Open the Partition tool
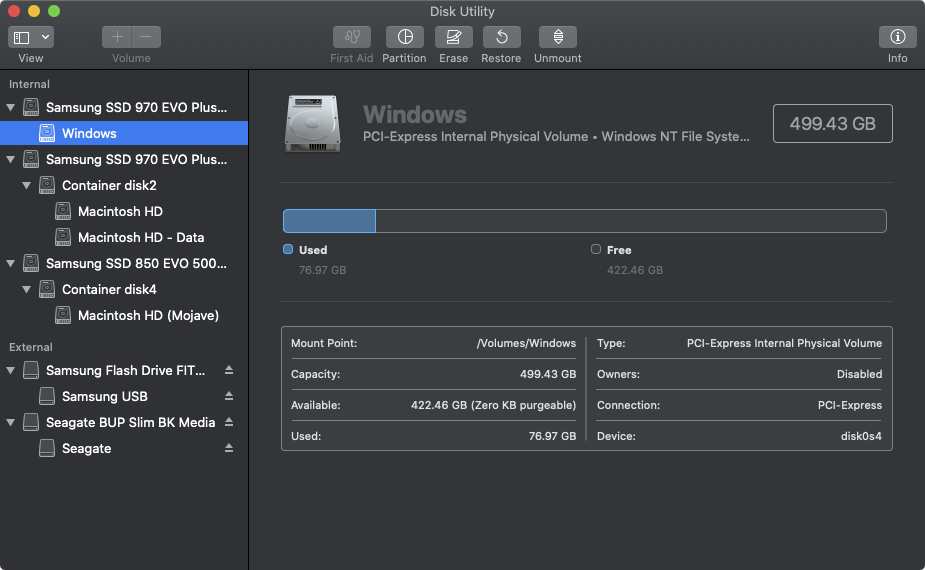Viewport: 925px width, 570px height. [405, 37]
